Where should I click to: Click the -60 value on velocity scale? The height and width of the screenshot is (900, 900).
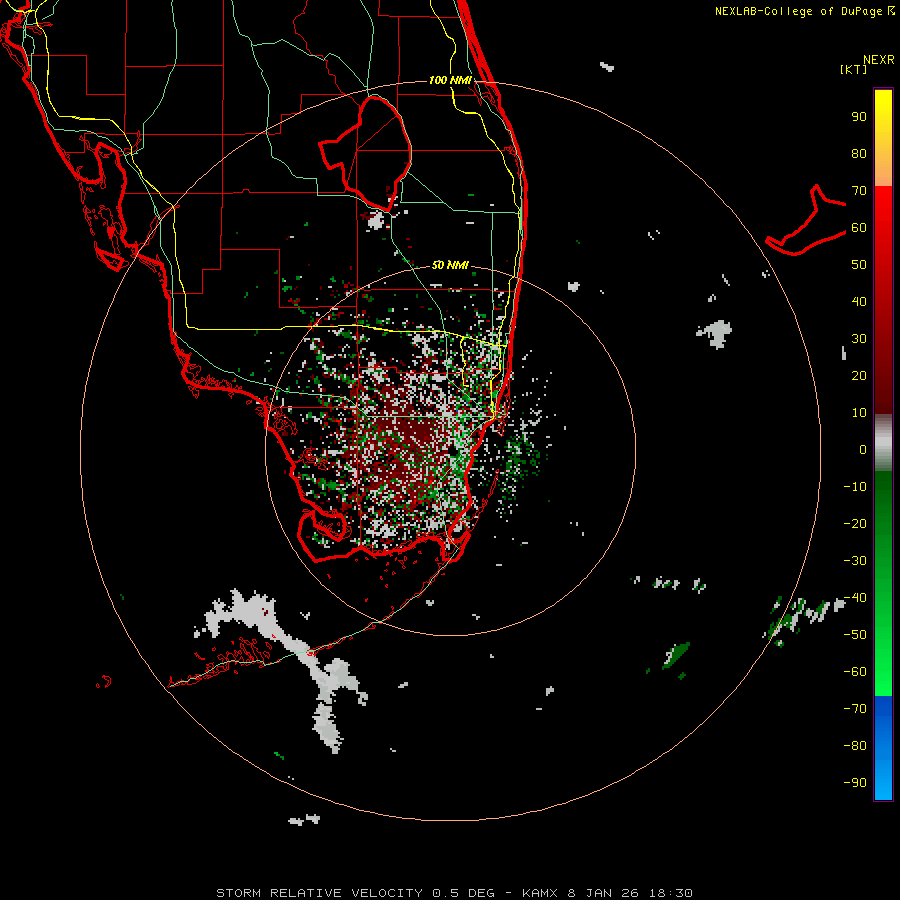[x=855, y=672]
